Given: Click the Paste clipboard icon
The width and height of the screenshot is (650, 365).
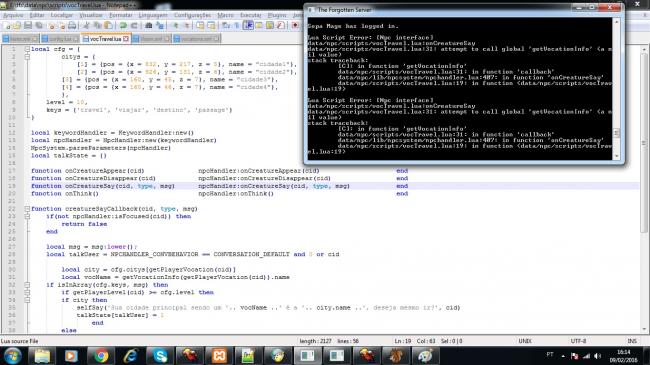Looking at the screenshot, I should [108, 26].
